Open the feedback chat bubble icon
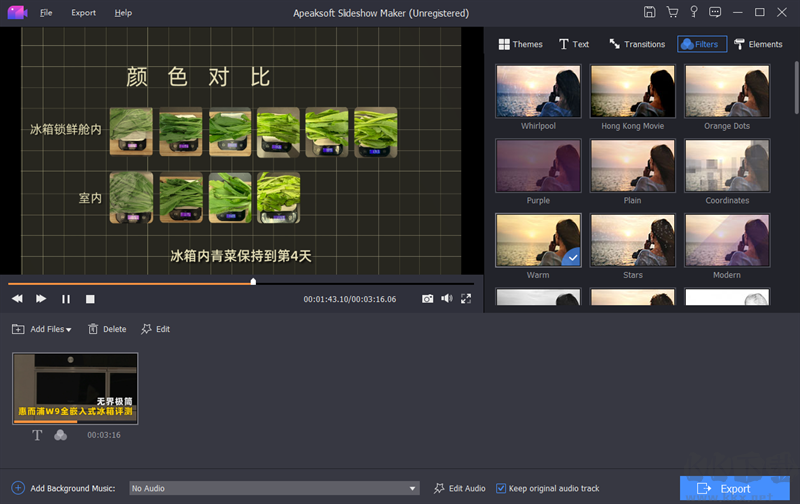 [716, 12]
